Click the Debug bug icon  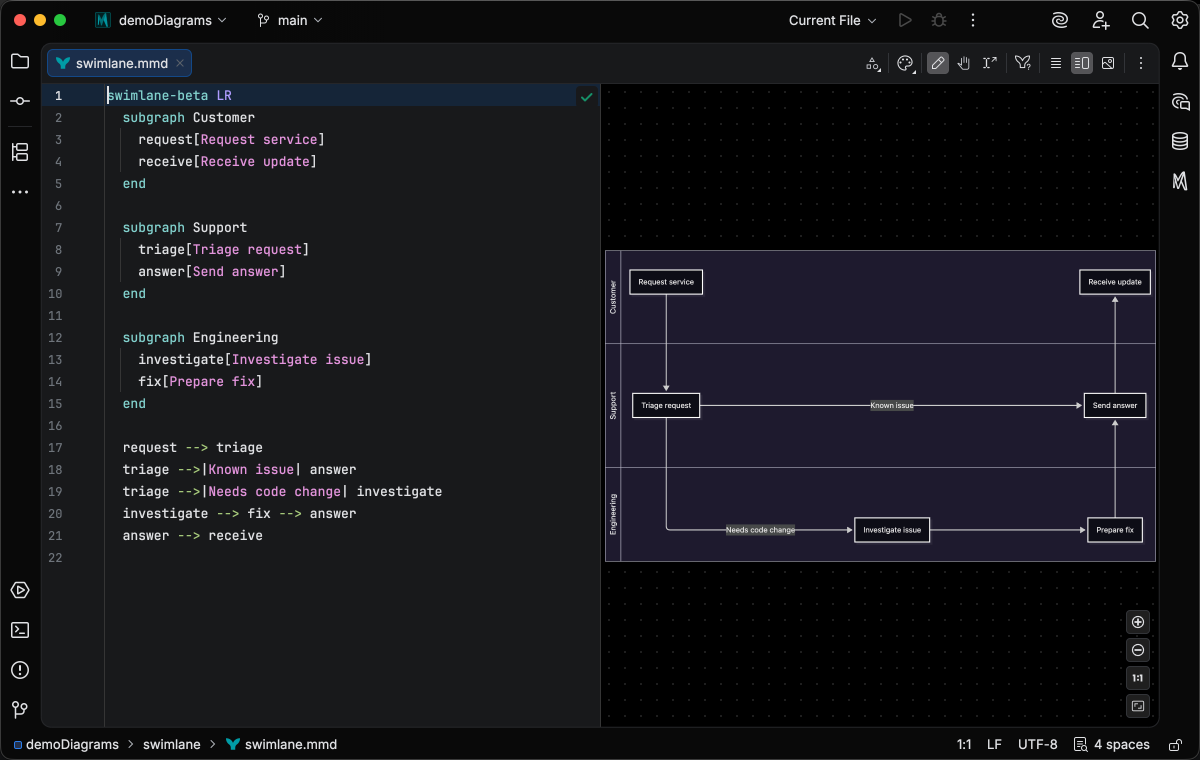coord(938,20)
